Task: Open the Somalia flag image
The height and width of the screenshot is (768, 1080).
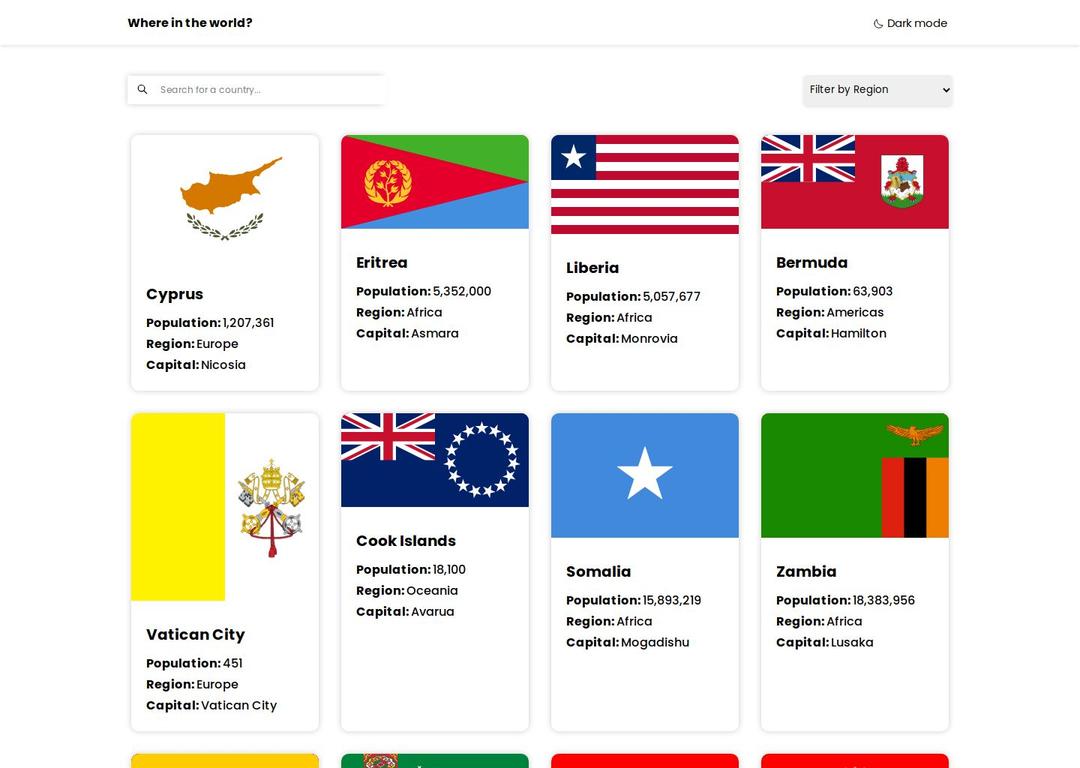Action: tap(645, 475)
